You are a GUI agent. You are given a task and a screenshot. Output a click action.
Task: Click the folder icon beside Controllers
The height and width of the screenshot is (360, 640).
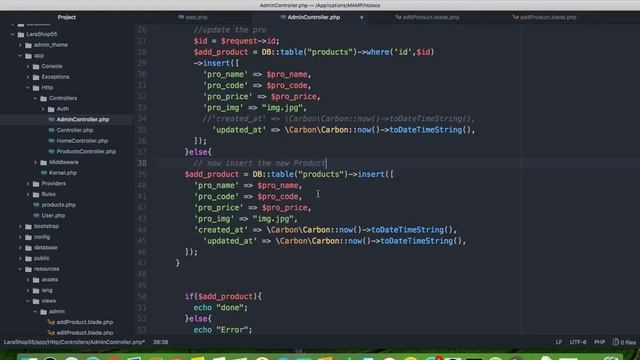[44, 98]
